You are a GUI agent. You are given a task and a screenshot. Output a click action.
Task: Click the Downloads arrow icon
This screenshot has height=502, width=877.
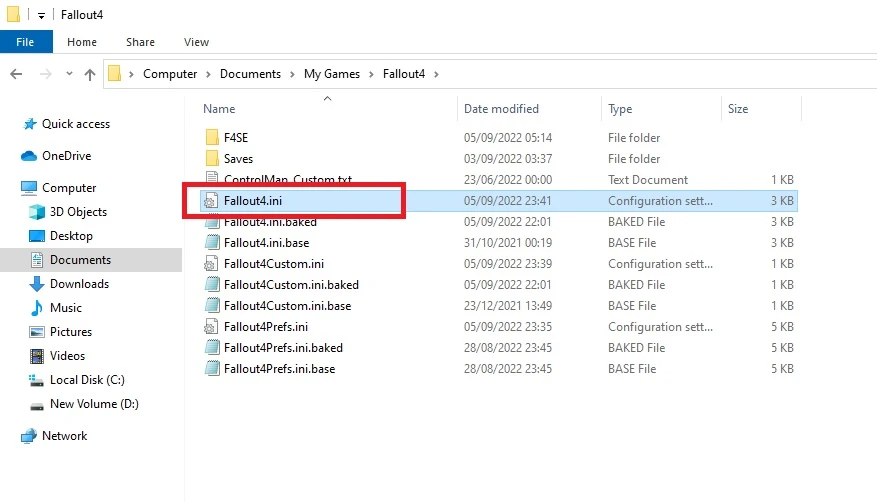[37, 284]
